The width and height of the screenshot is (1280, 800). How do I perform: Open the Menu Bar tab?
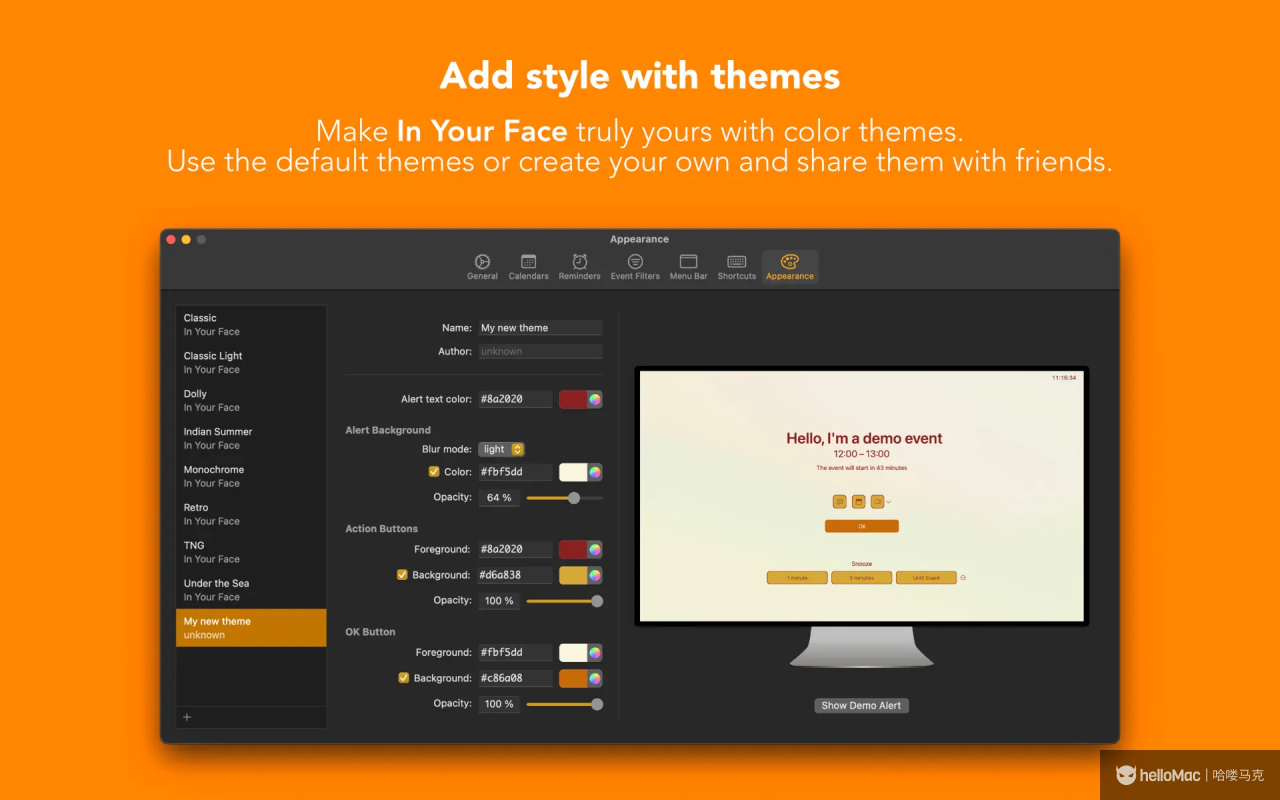688,267
